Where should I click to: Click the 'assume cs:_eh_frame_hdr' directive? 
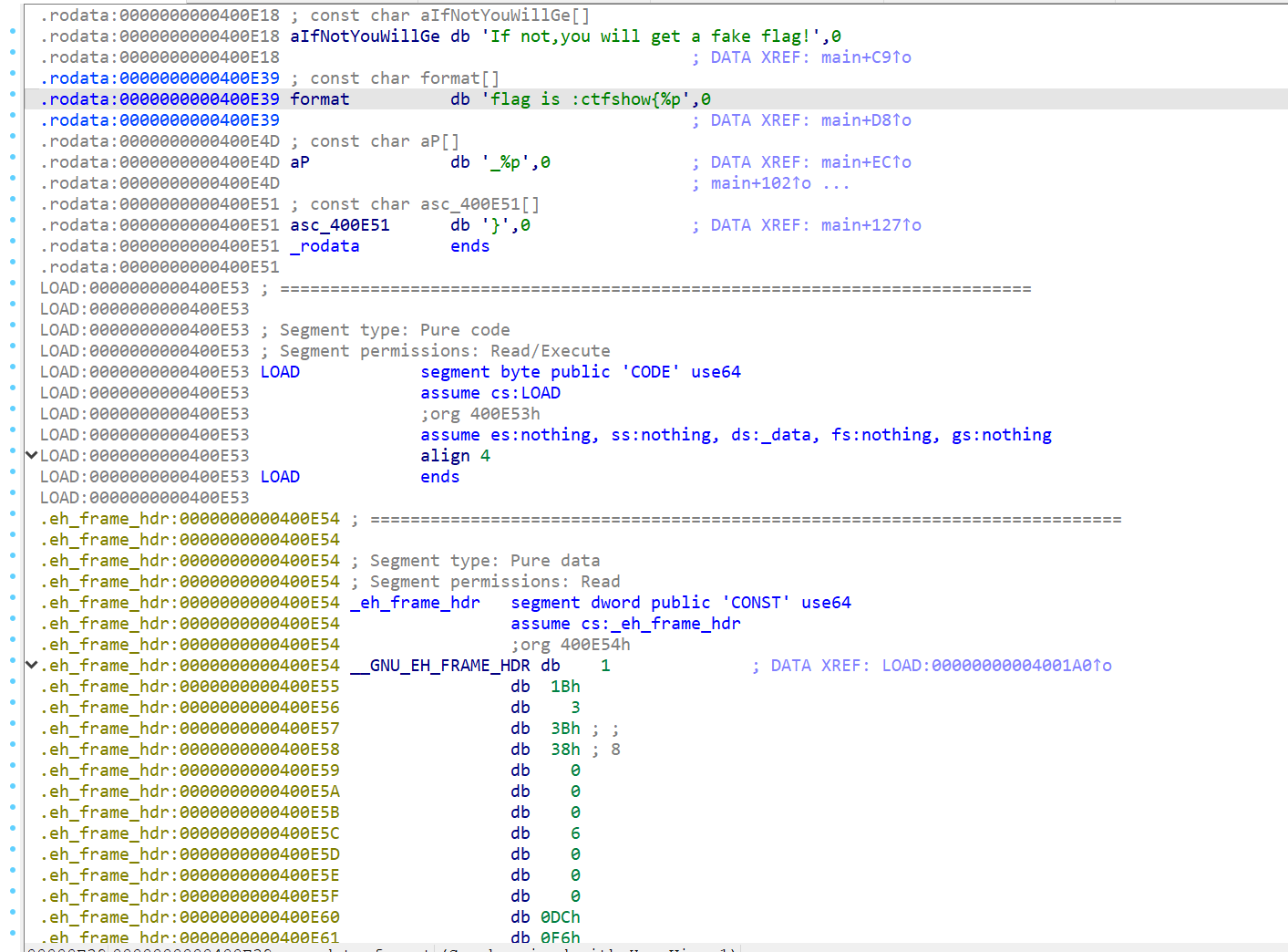625,624
